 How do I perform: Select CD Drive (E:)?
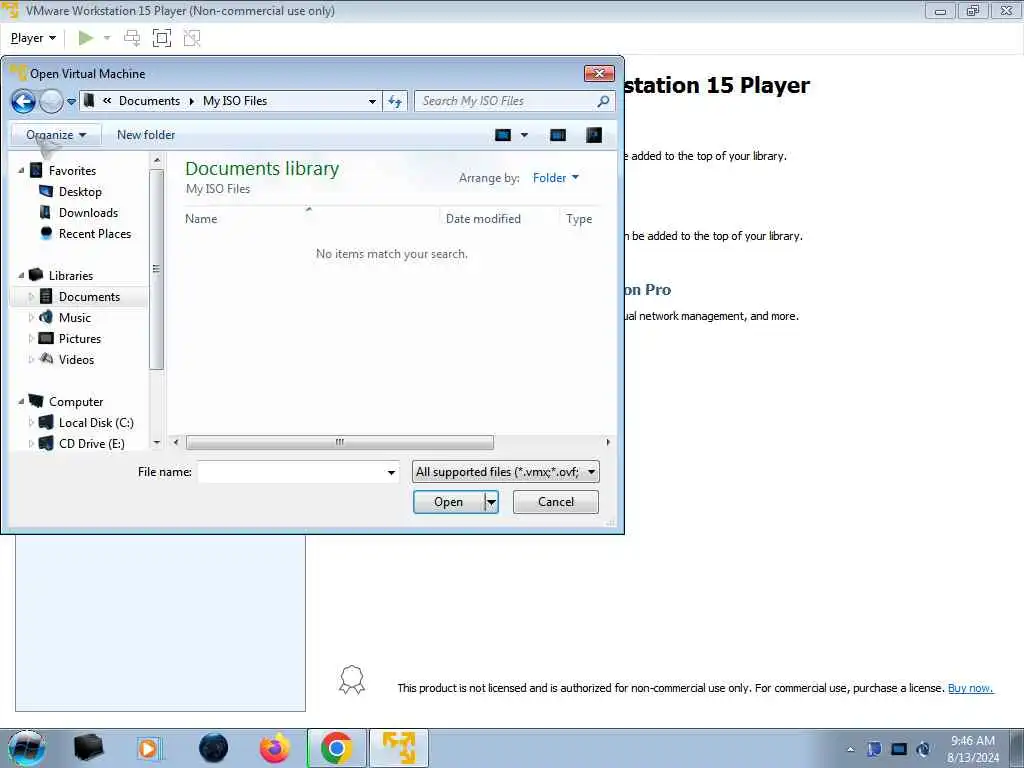tap(91, 443)
